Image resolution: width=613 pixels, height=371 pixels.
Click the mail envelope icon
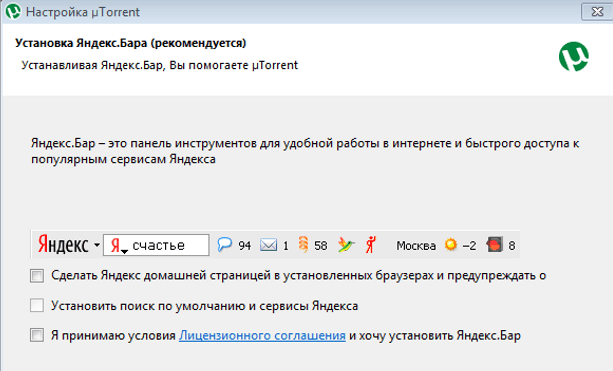pos(268,246)
